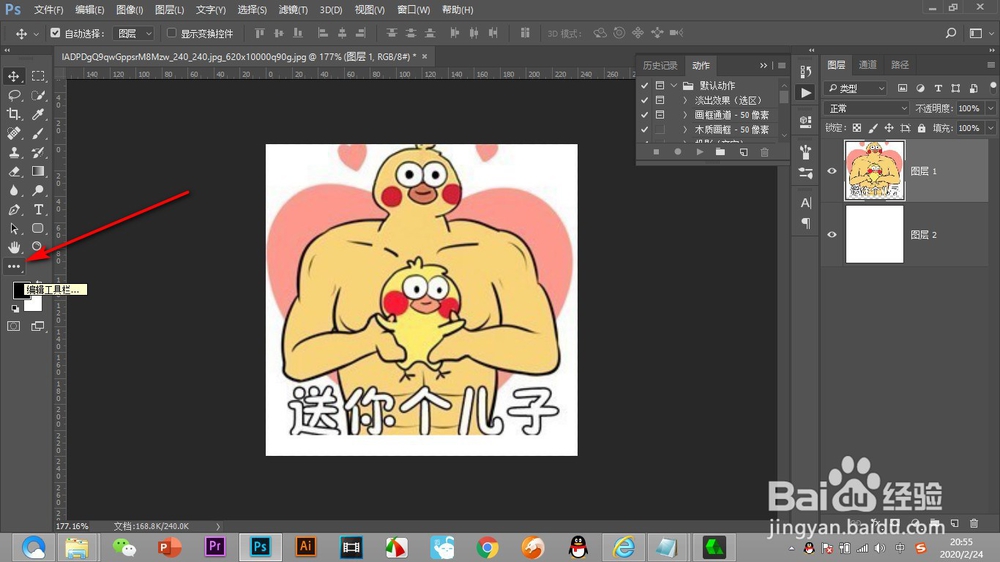
Task: Open the 图像(I) menu
Action: pos(129,10)
